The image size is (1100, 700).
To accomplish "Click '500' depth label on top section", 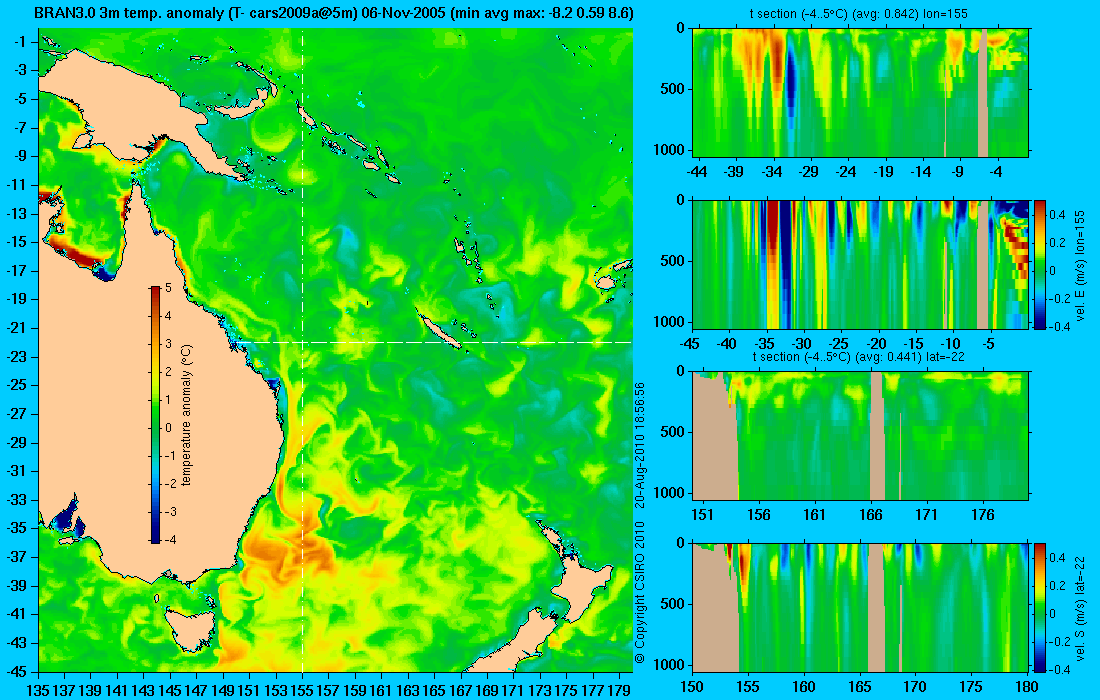I will 673,89.
